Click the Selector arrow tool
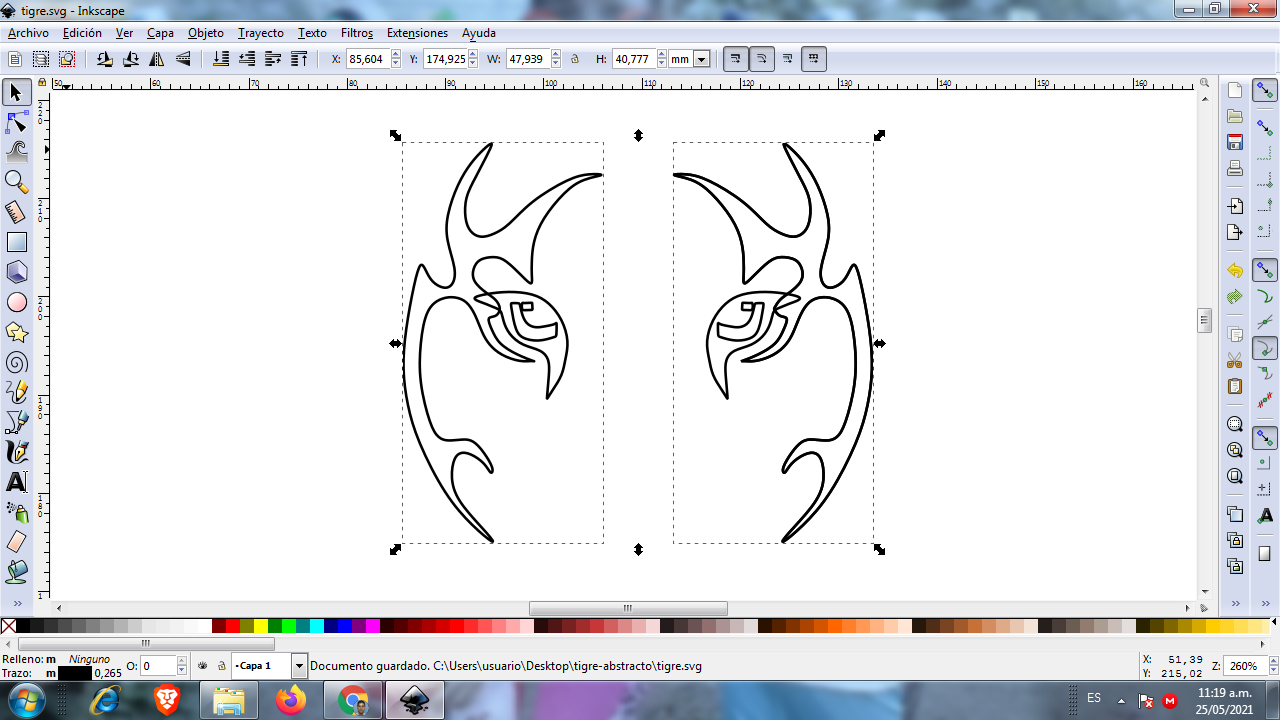The image size is (1280, 720). pyautogui.click(x=16, y=93)
